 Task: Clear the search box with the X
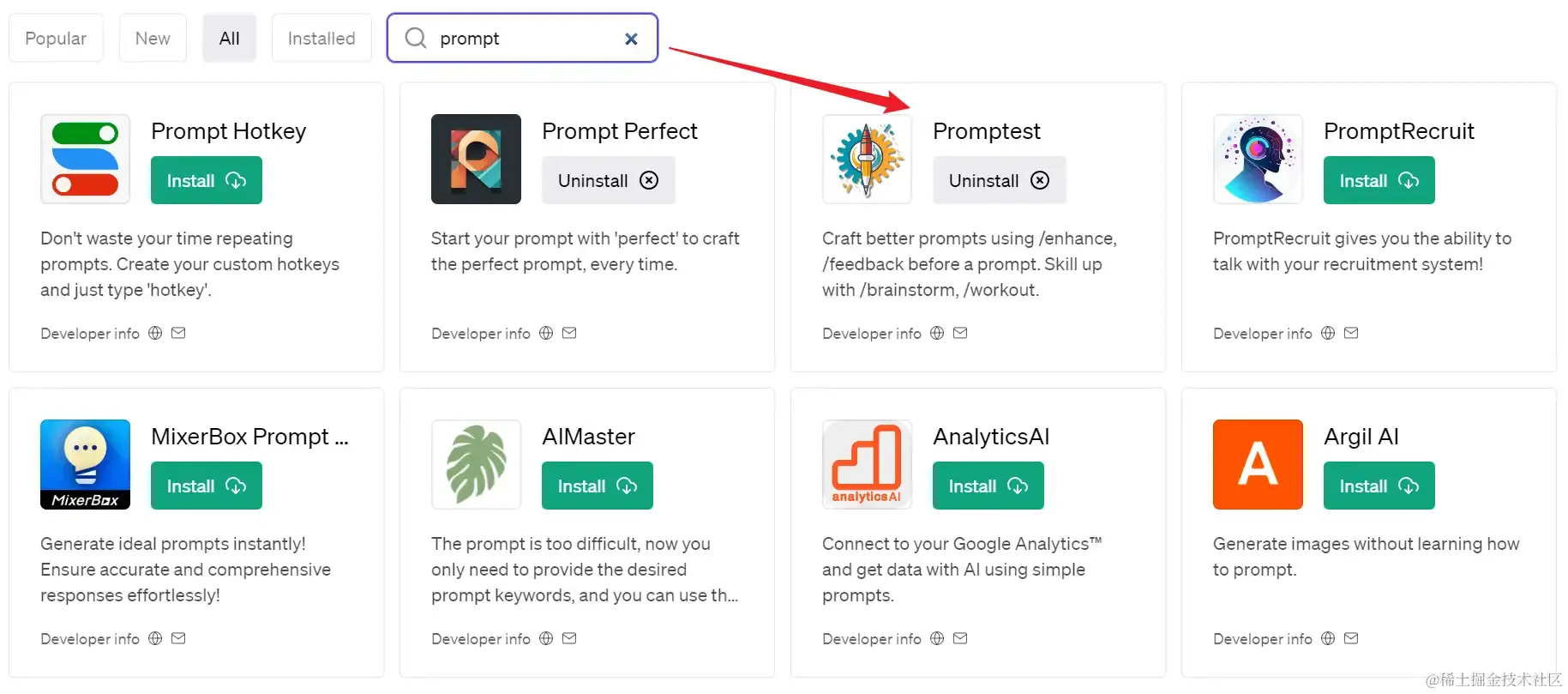pos(631,39)
